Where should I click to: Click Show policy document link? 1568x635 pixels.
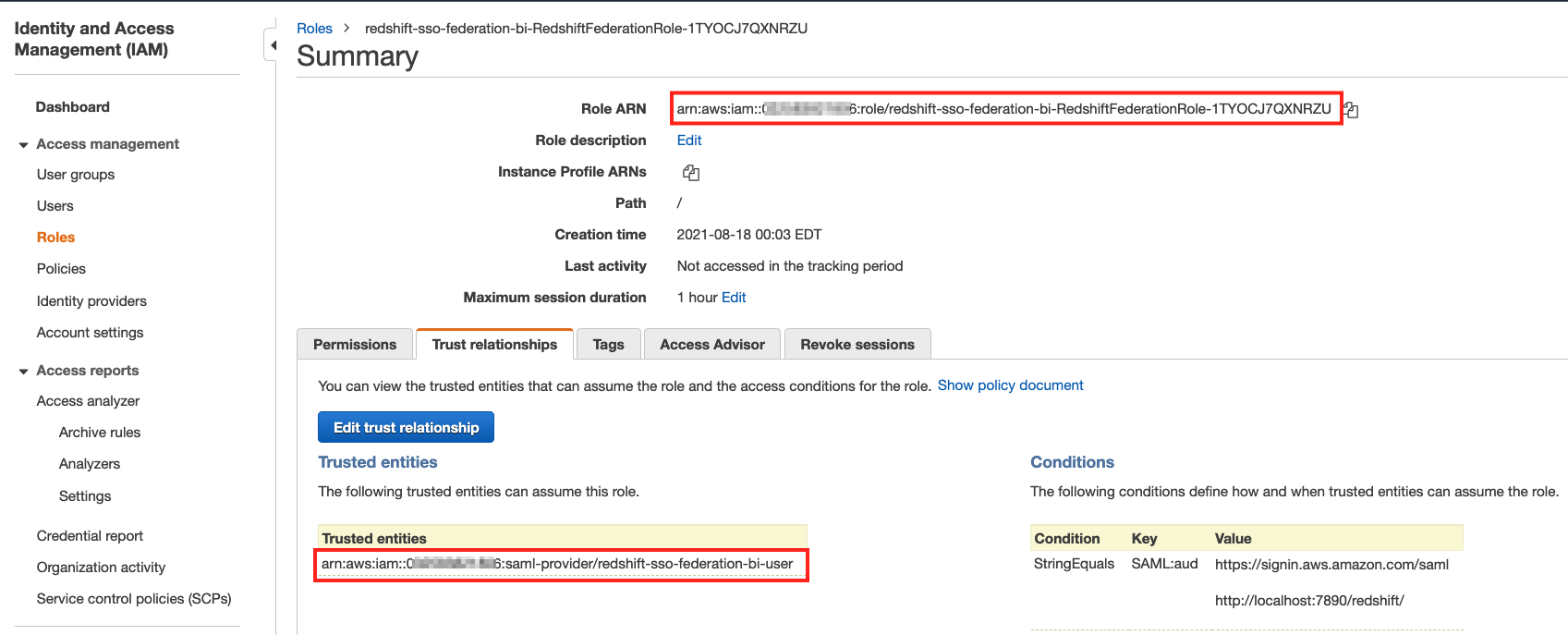pyautogui.click(x=1010, y=385)
